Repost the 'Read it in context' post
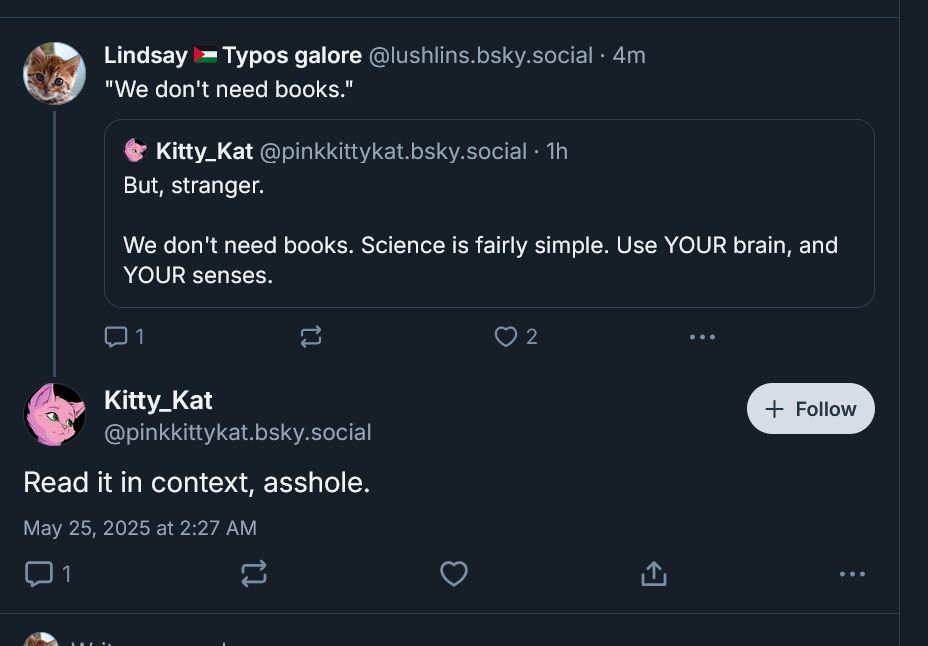This screenshot has width=928, height=646. [254, 573]
